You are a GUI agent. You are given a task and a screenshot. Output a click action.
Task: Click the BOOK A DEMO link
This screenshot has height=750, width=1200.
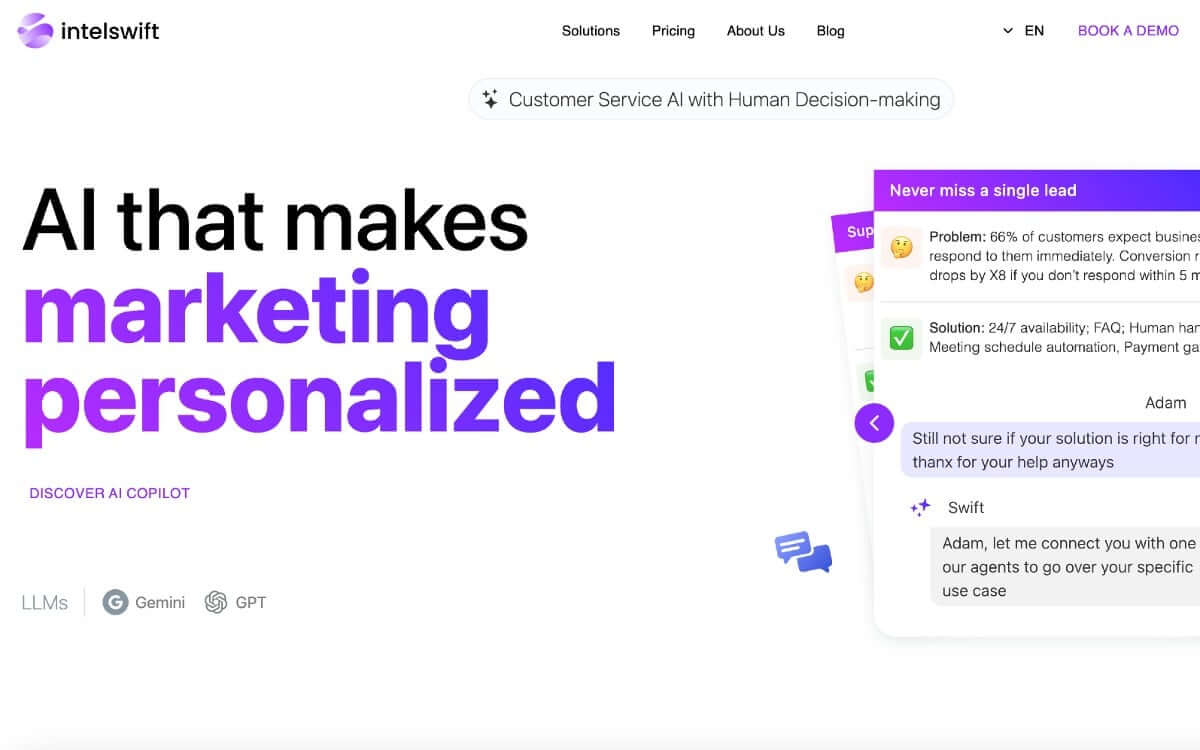tap(1128, 31)
